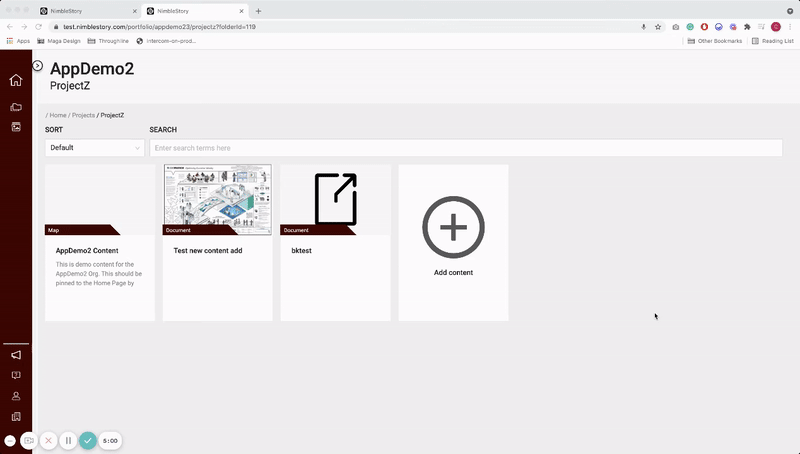This screenshot has width=800, height=454.
Task: Finish recording with the green checkmark
Action: tap(88, 440)
